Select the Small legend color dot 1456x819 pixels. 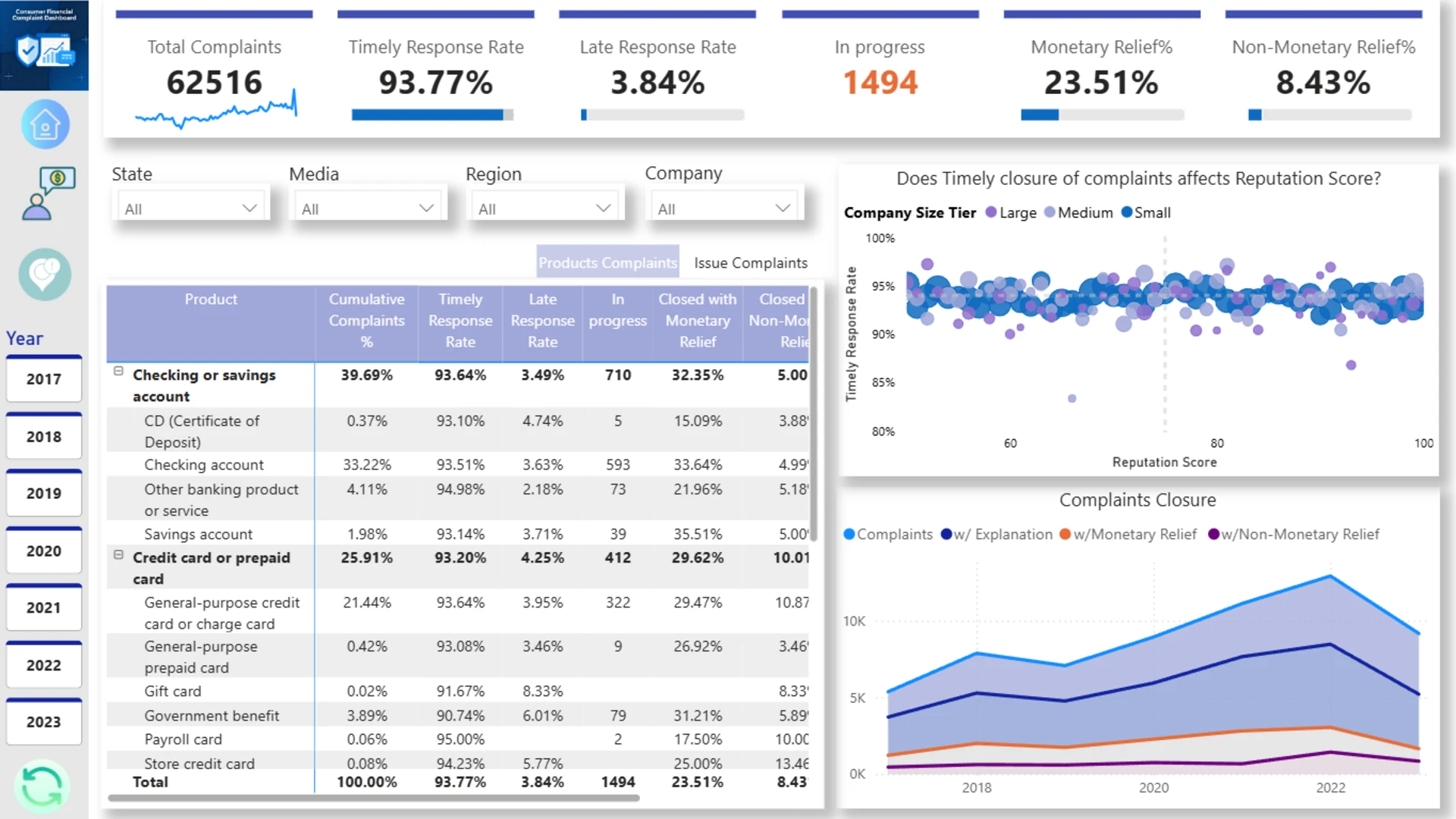1127,212
